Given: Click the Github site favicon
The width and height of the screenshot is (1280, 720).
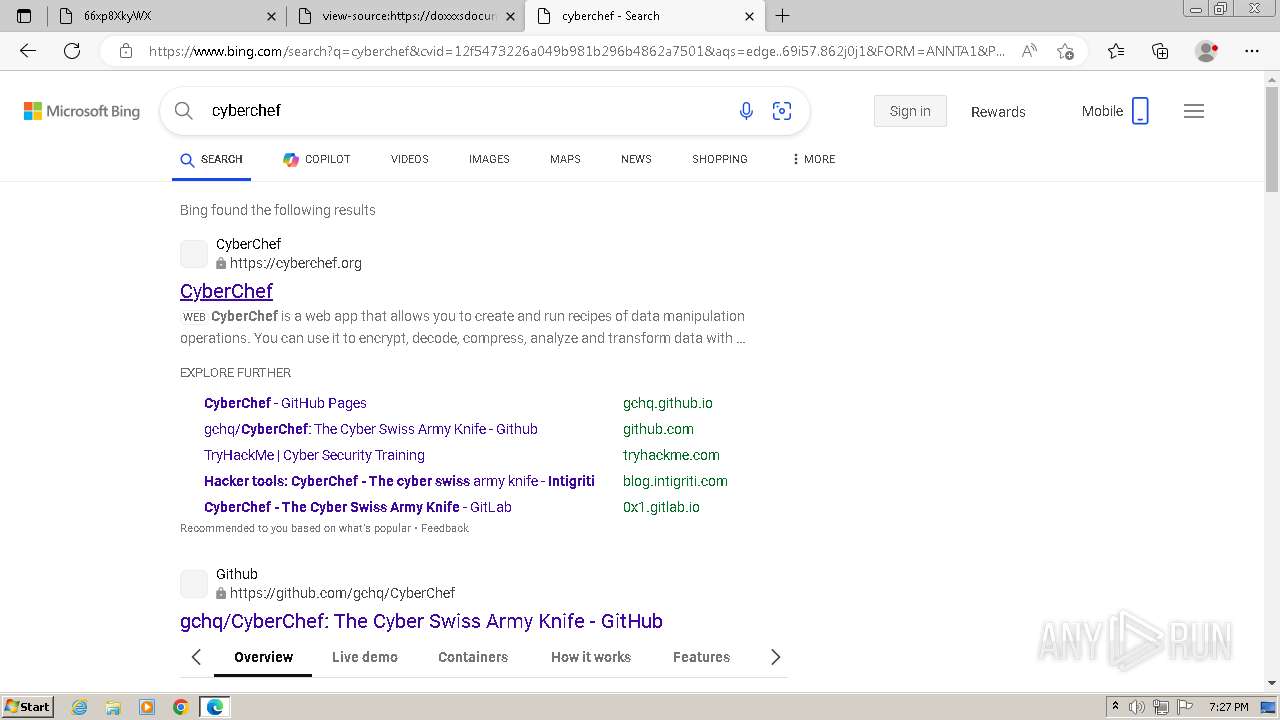Looking at the screenshot, I should (194, 584).
